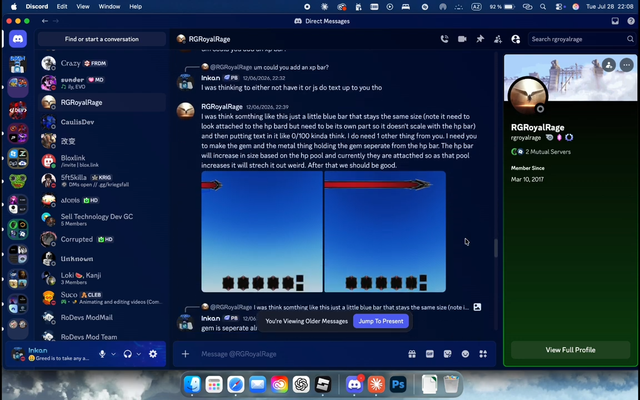Open DM with CaulisDev

pos(102,122)
